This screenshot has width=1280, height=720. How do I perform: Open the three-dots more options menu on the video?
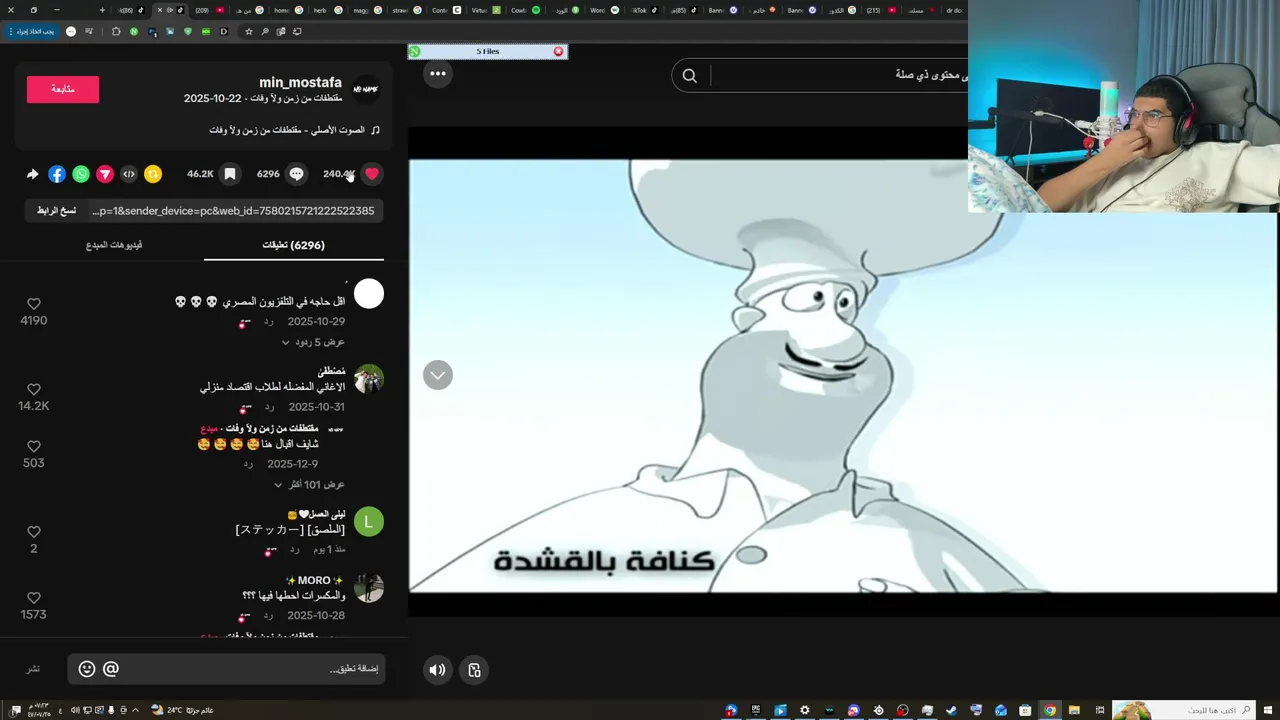point(438,73)
